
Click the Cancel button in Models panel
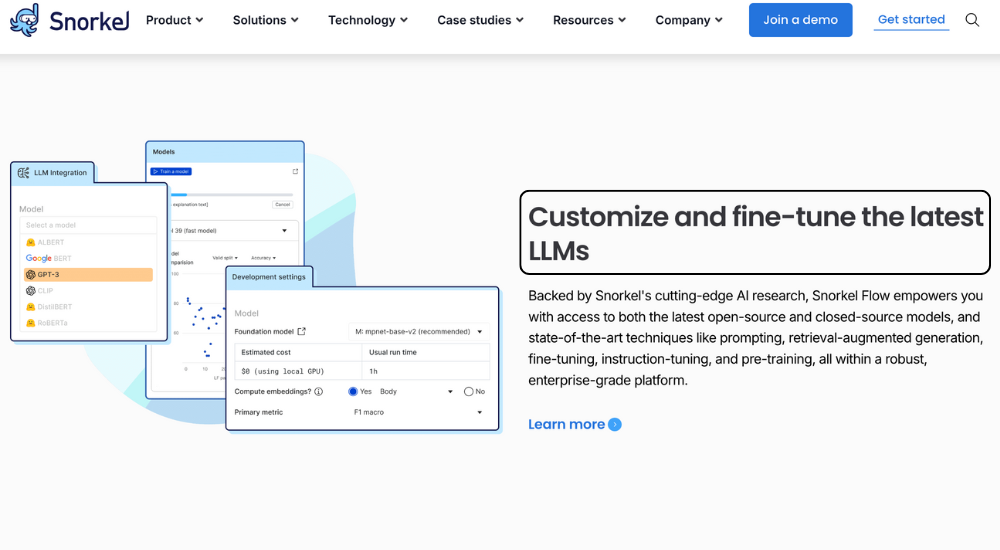tap(283, 205)
